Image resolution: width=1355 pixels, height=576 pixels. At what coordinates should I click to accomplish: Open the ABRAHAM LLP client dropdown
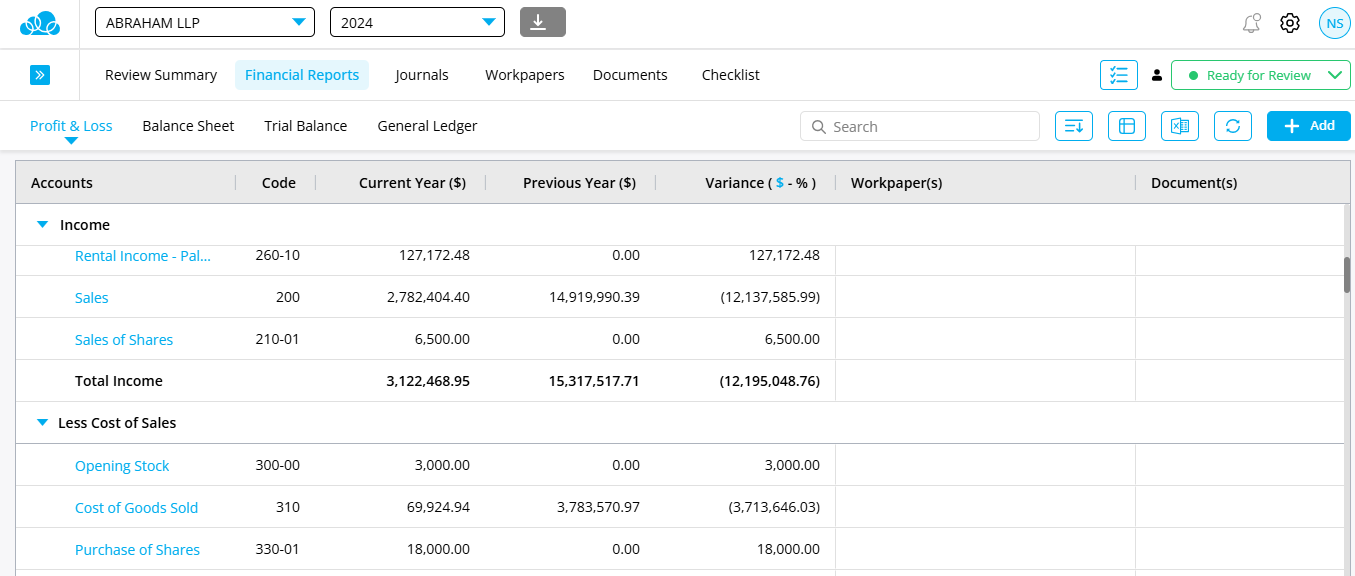click(204, 22)
